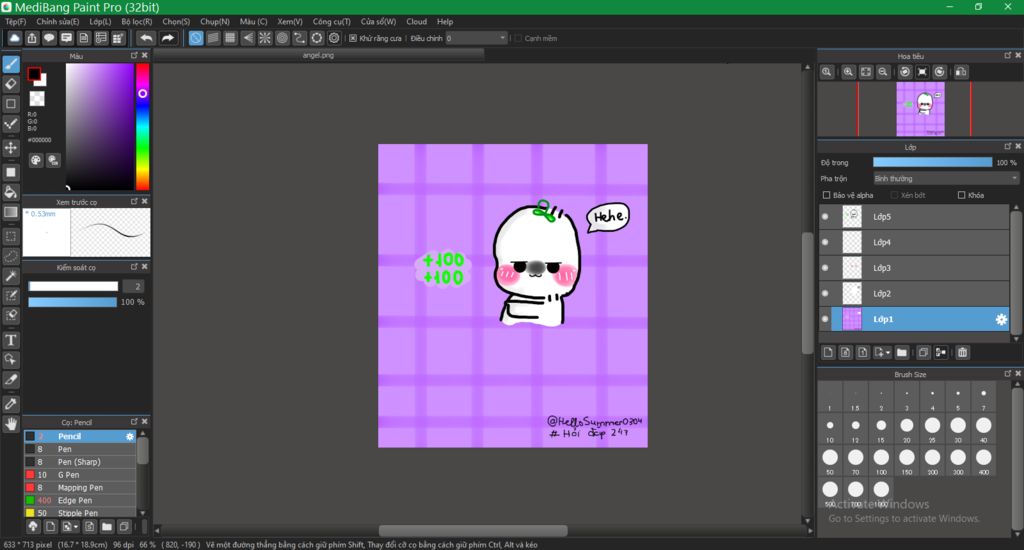Open the Công cụ(T) menu

tap(331, 22)
